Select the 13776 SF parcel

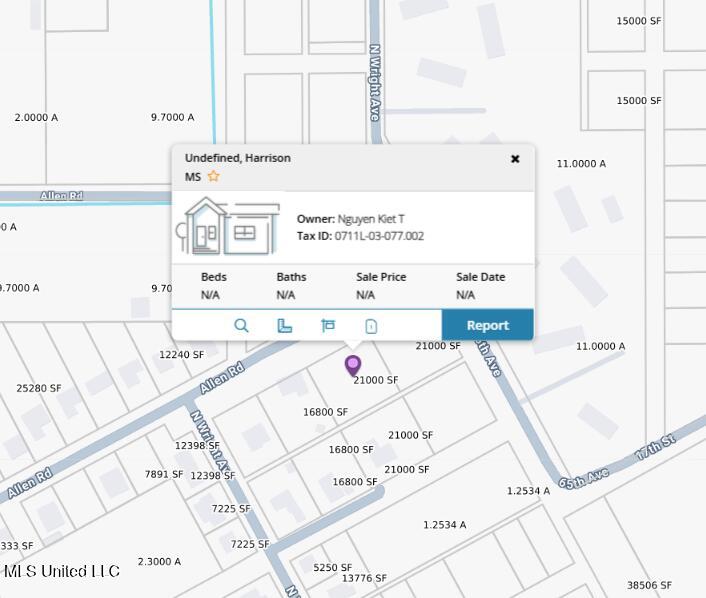[x=364, y=578]
